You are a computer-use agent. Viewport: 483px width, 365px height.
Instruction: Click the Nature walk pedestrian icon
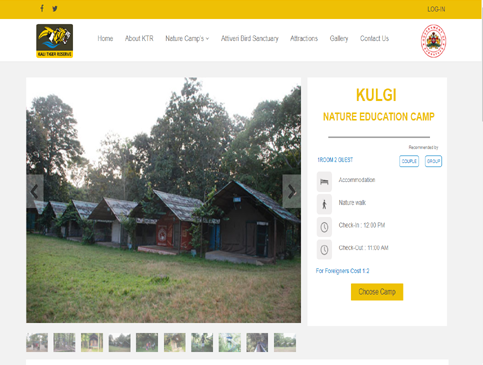pos(324,204)
